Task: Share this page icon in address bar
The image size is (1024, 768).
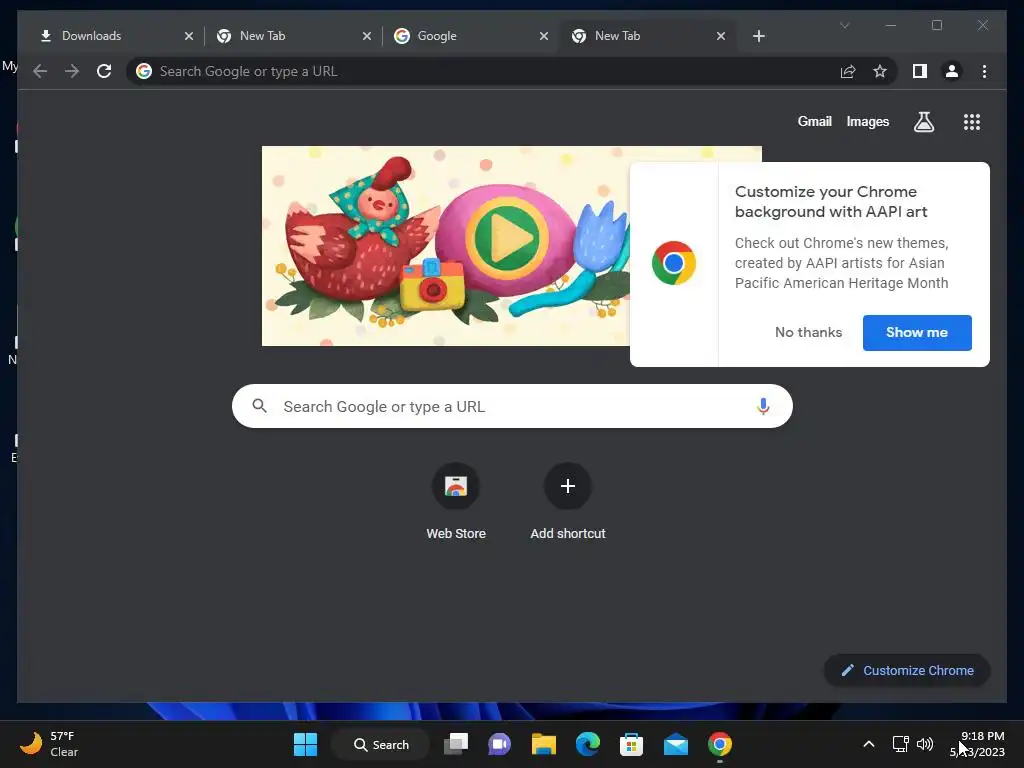Action: tap(848, 71)
